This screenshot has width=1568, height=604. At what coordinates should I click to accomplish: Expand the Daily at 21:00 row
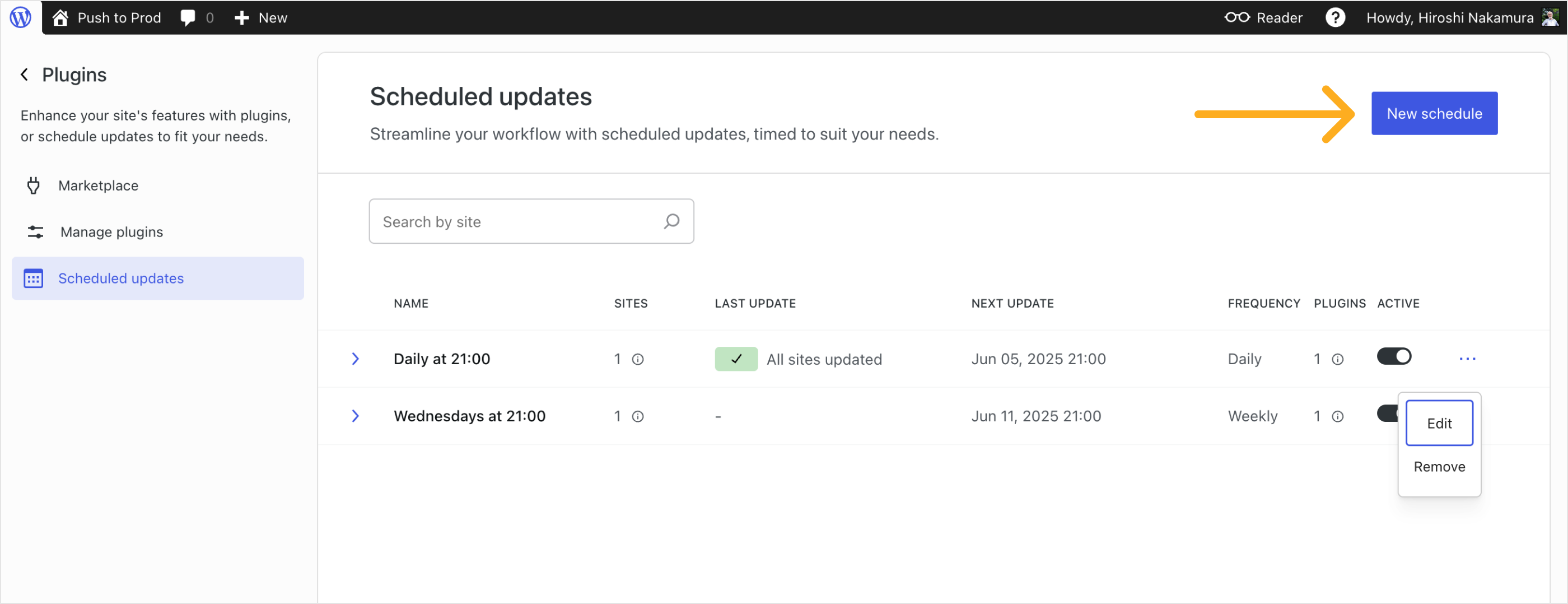[356, 359]
